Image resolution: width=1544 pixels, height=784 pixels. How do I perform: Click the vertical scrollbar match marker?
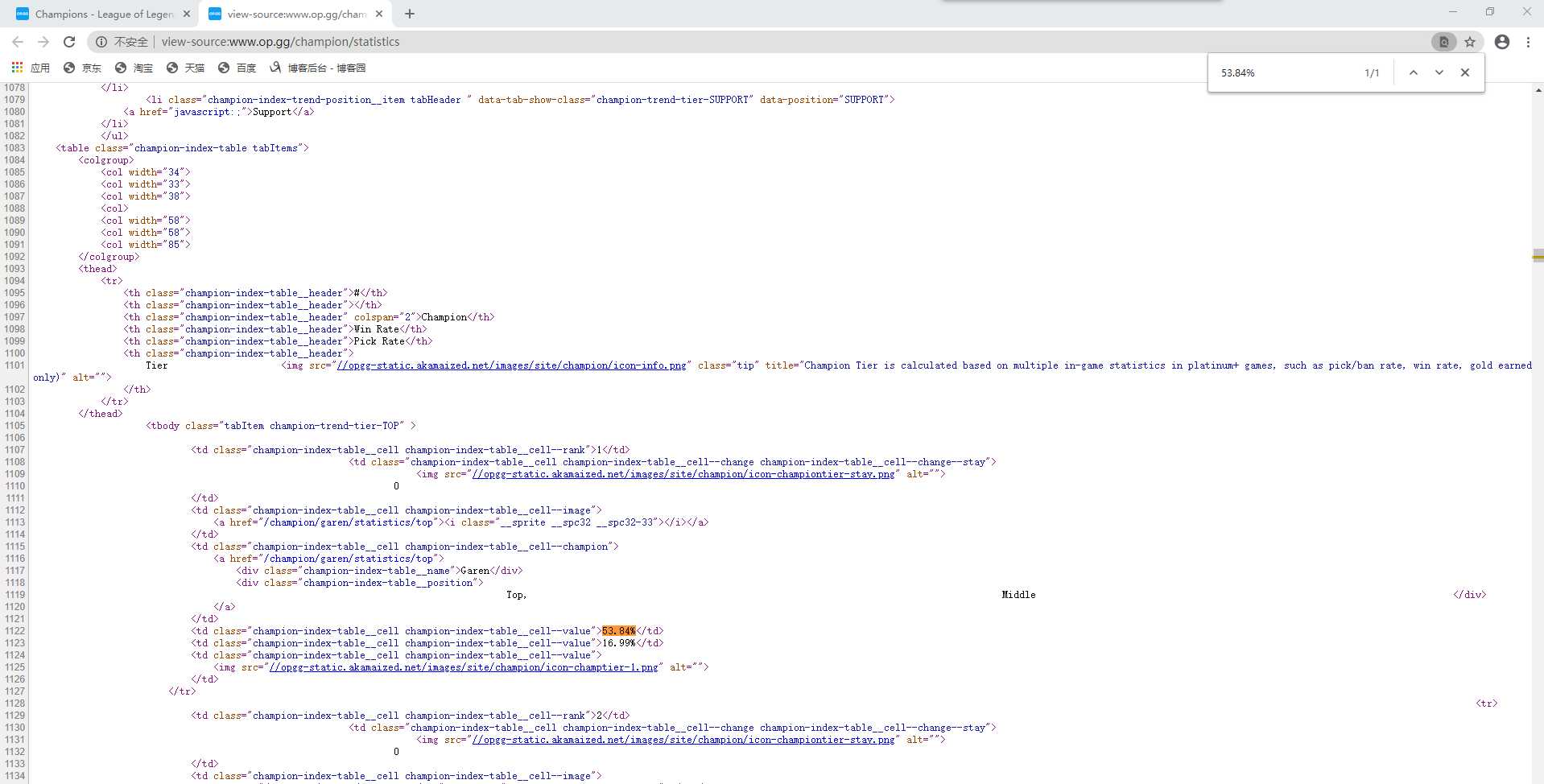(x=1538, y=256)
